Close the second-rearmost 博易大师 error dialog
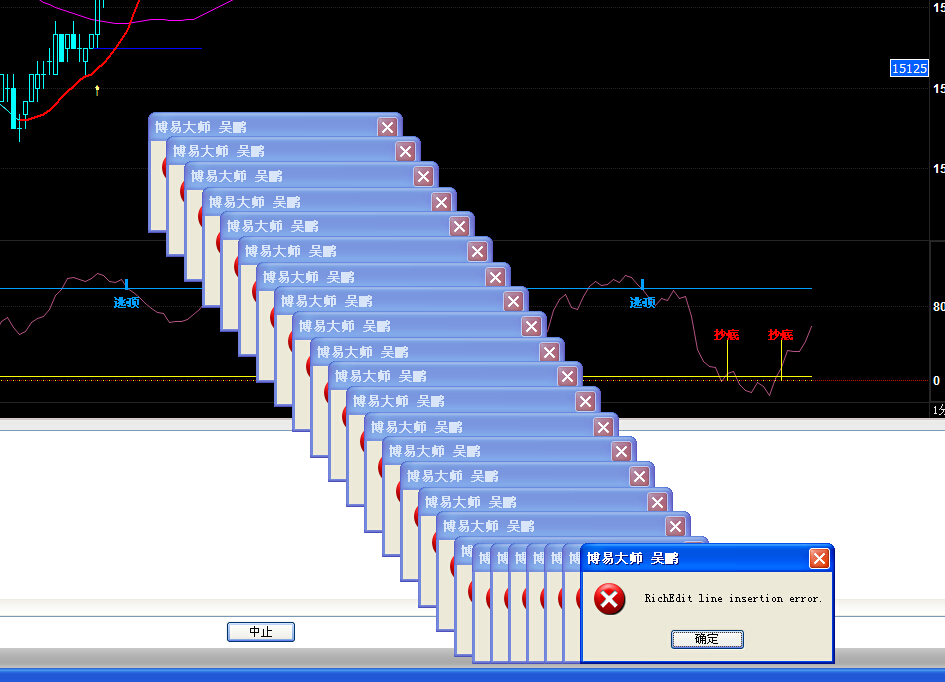The height and width of the screenshot is (682, 945). point(405,152)
